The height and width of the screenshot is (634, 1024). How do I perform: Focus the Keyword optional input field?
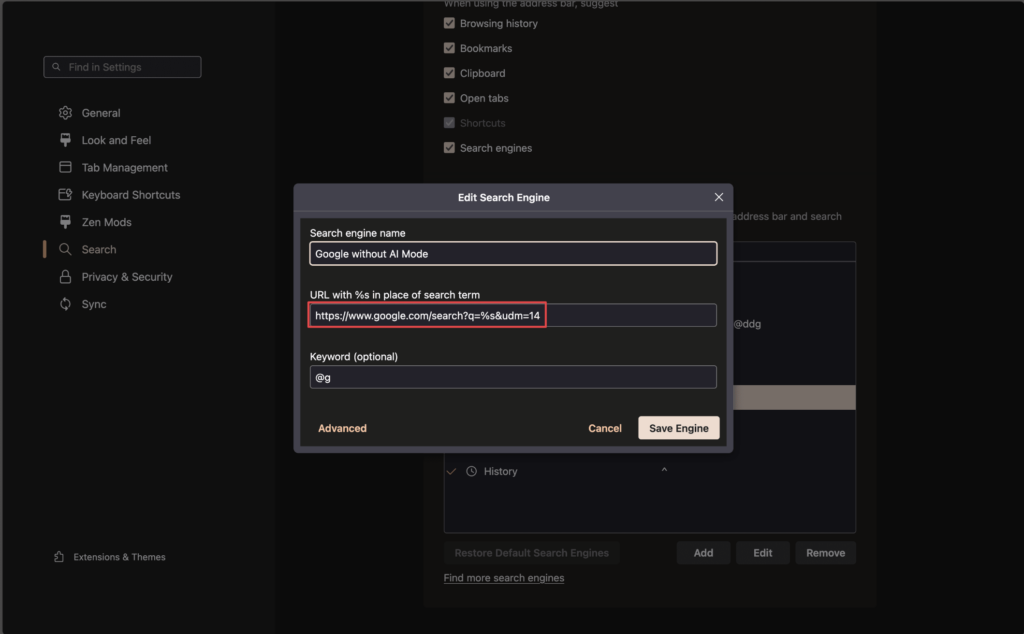pos(512,377)
